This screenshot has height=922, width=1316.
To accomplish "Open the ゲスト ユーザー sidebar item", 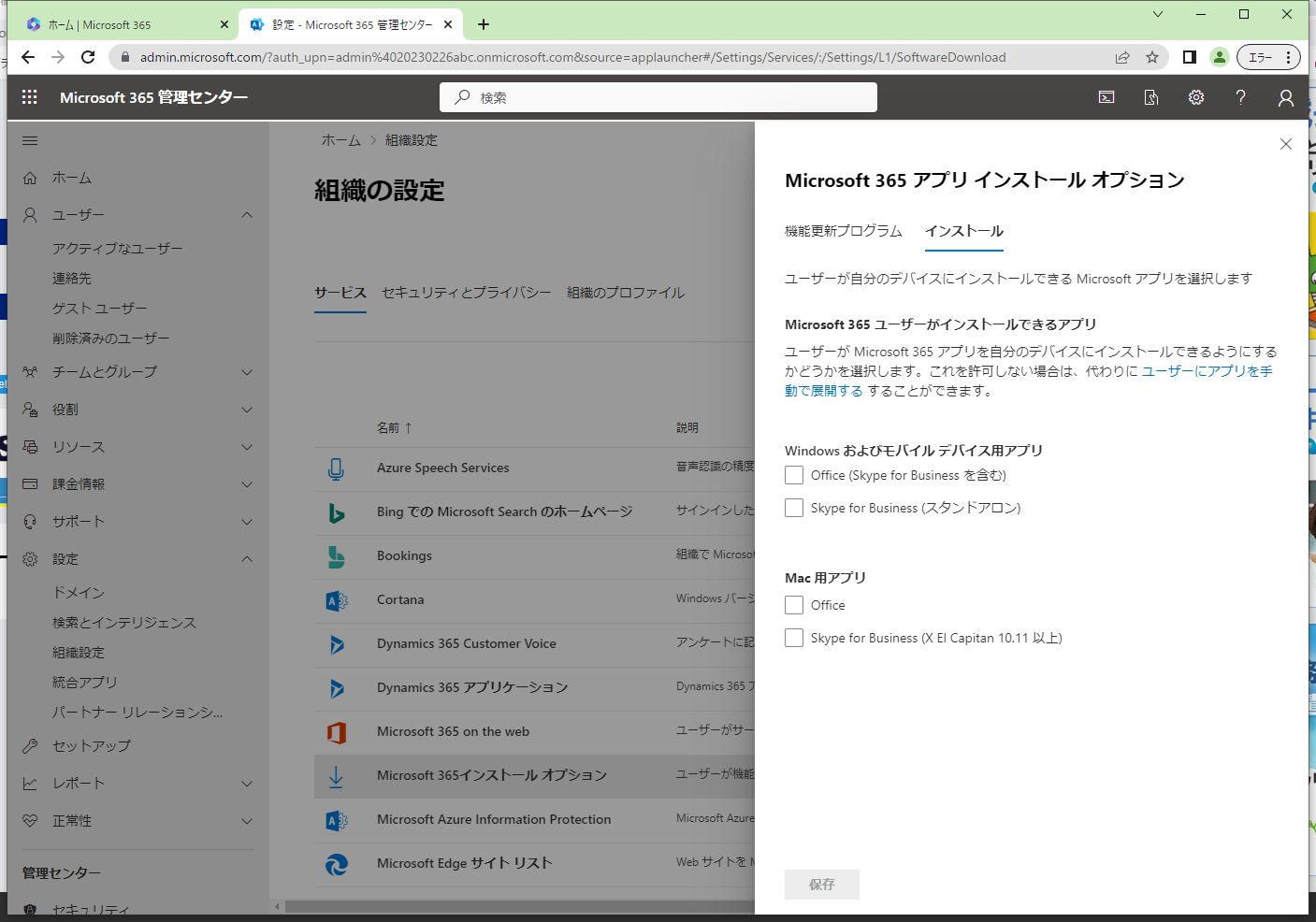I will pos(100,309).
